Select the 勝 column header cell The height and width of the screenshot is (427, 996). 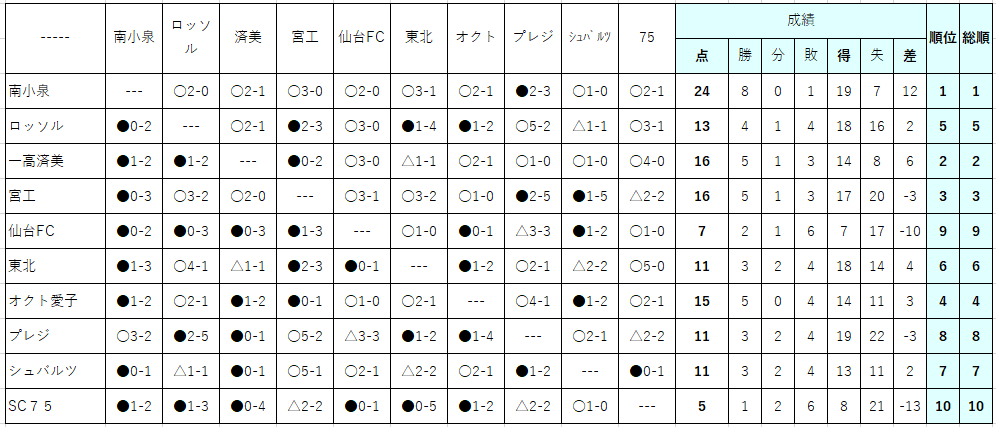click(744, 56)
